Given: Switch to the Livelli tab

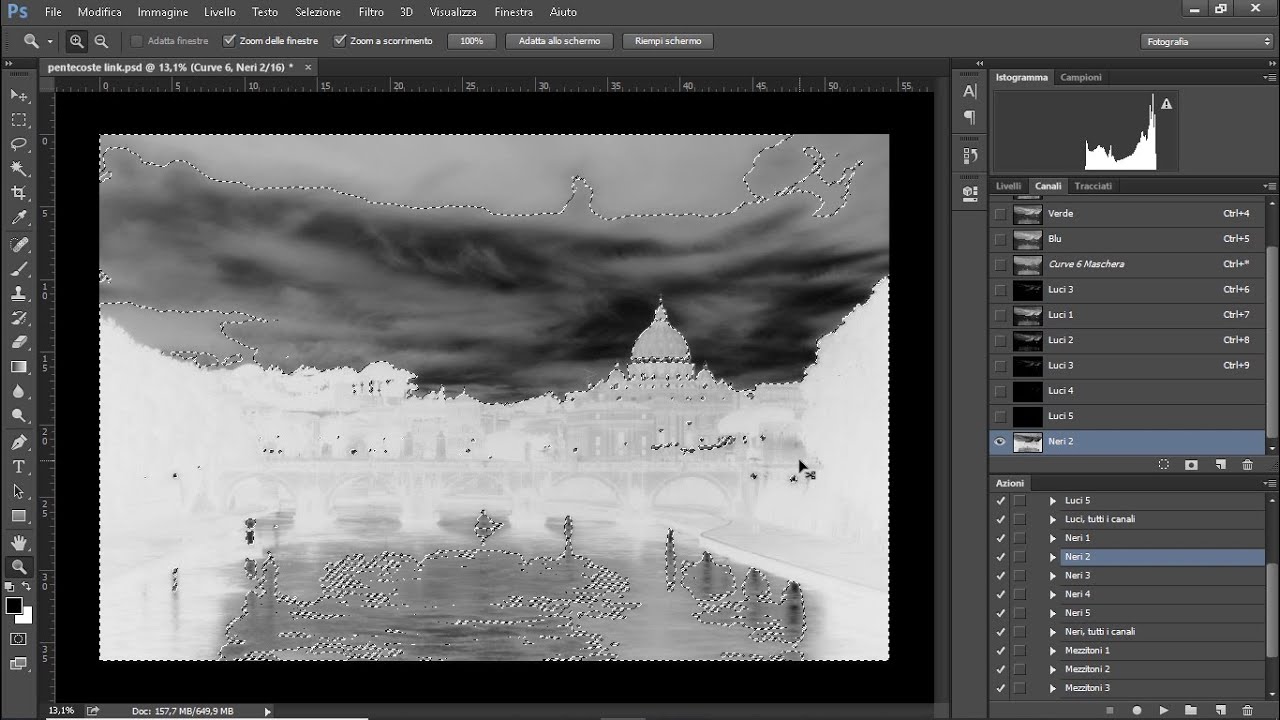Looking at the screenshot, I should (x=1009, y=186).
